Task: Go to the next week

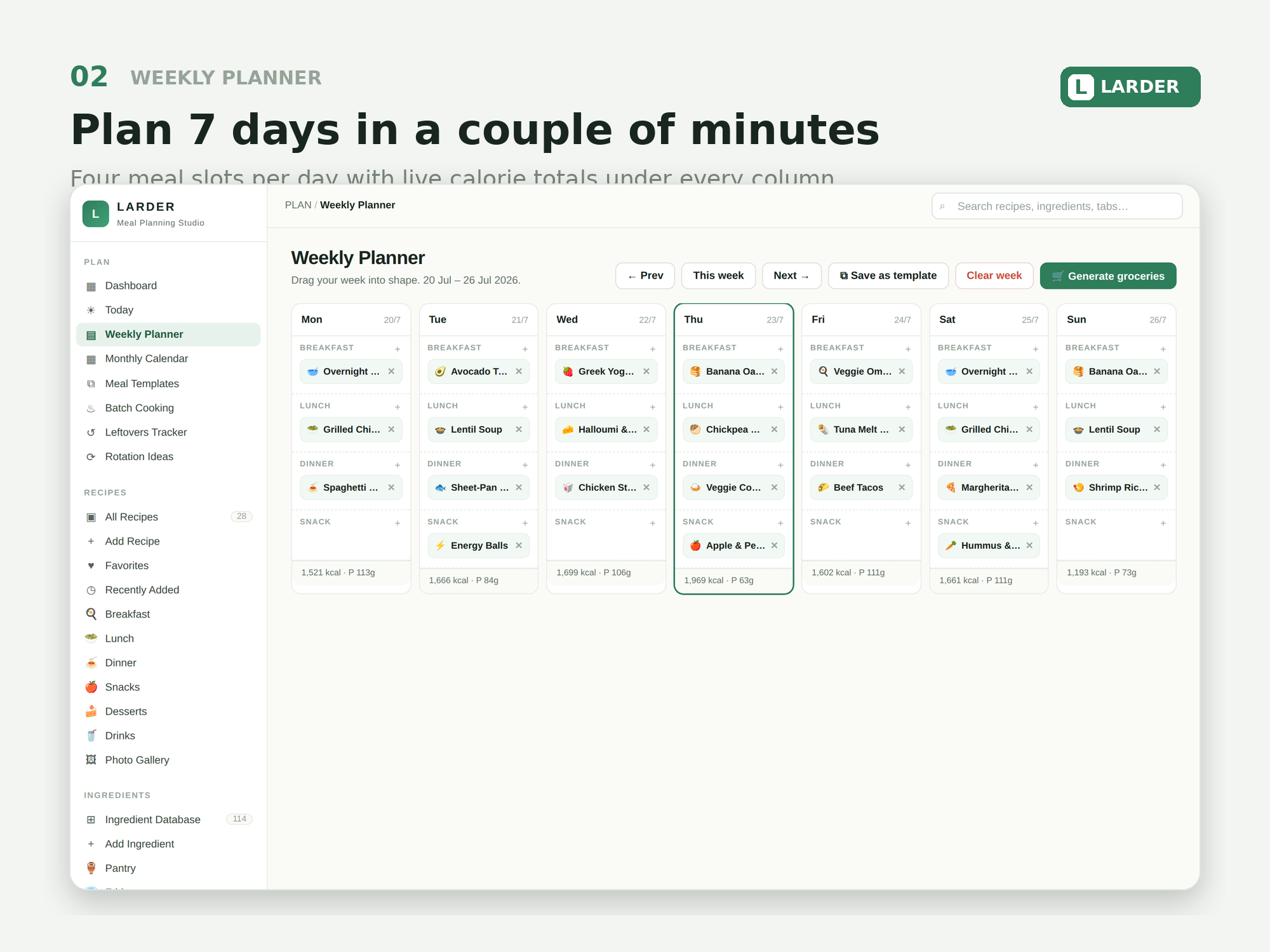Action: [791, 276]
